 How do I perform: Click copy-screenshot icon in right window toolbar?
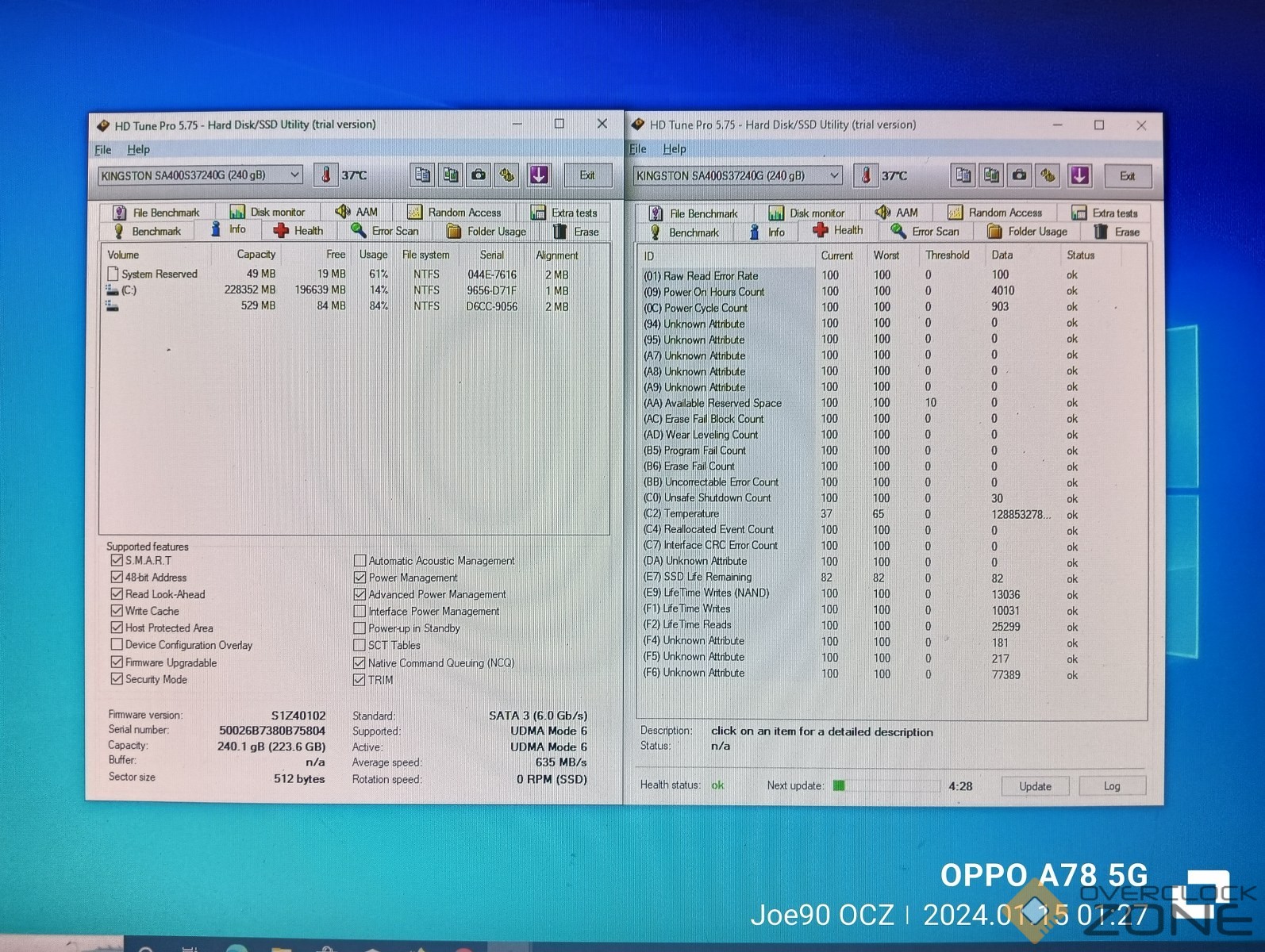(991, 175)
